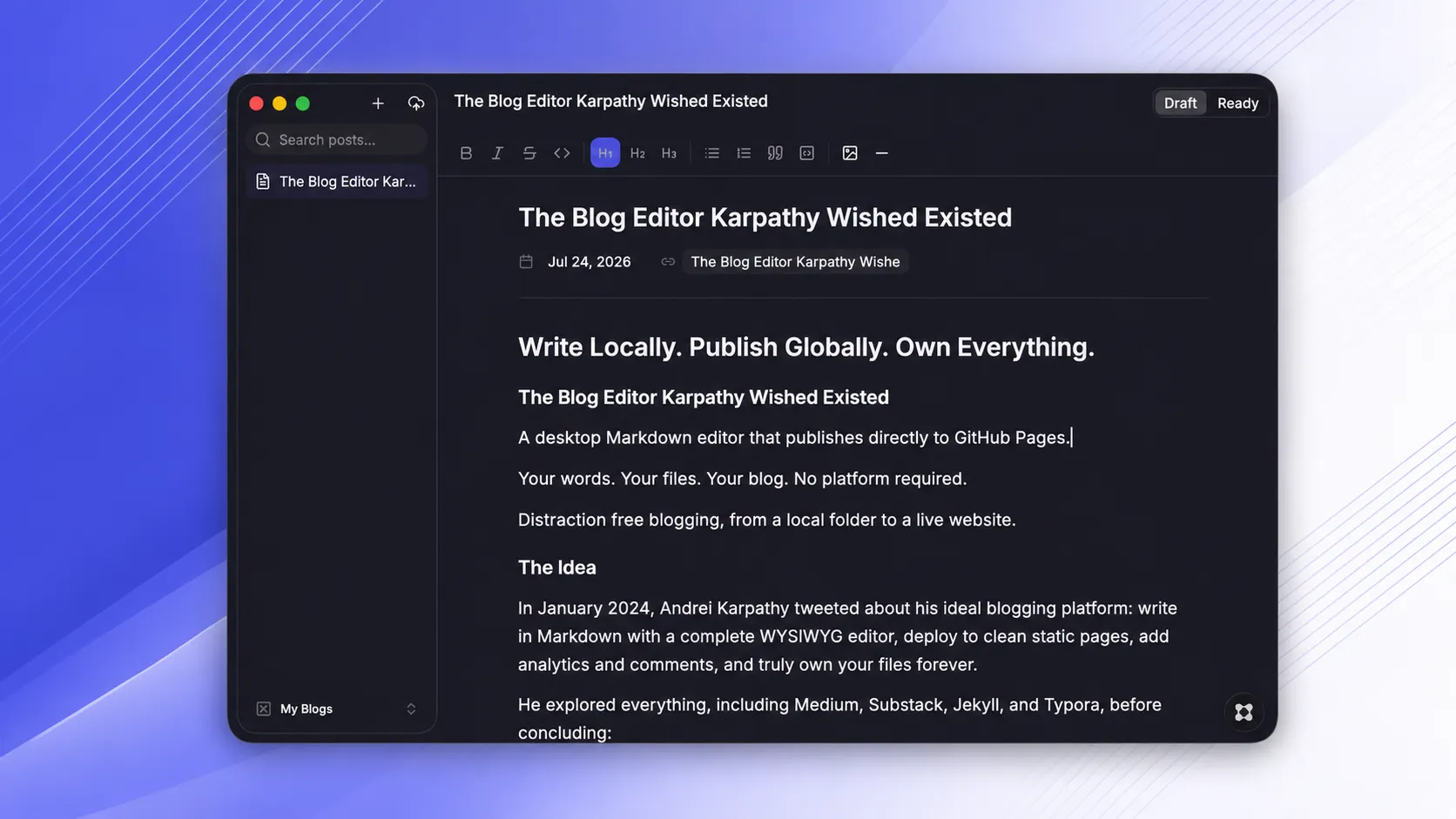
Task: Focus the Search posts field
Action: pos(337,139)
